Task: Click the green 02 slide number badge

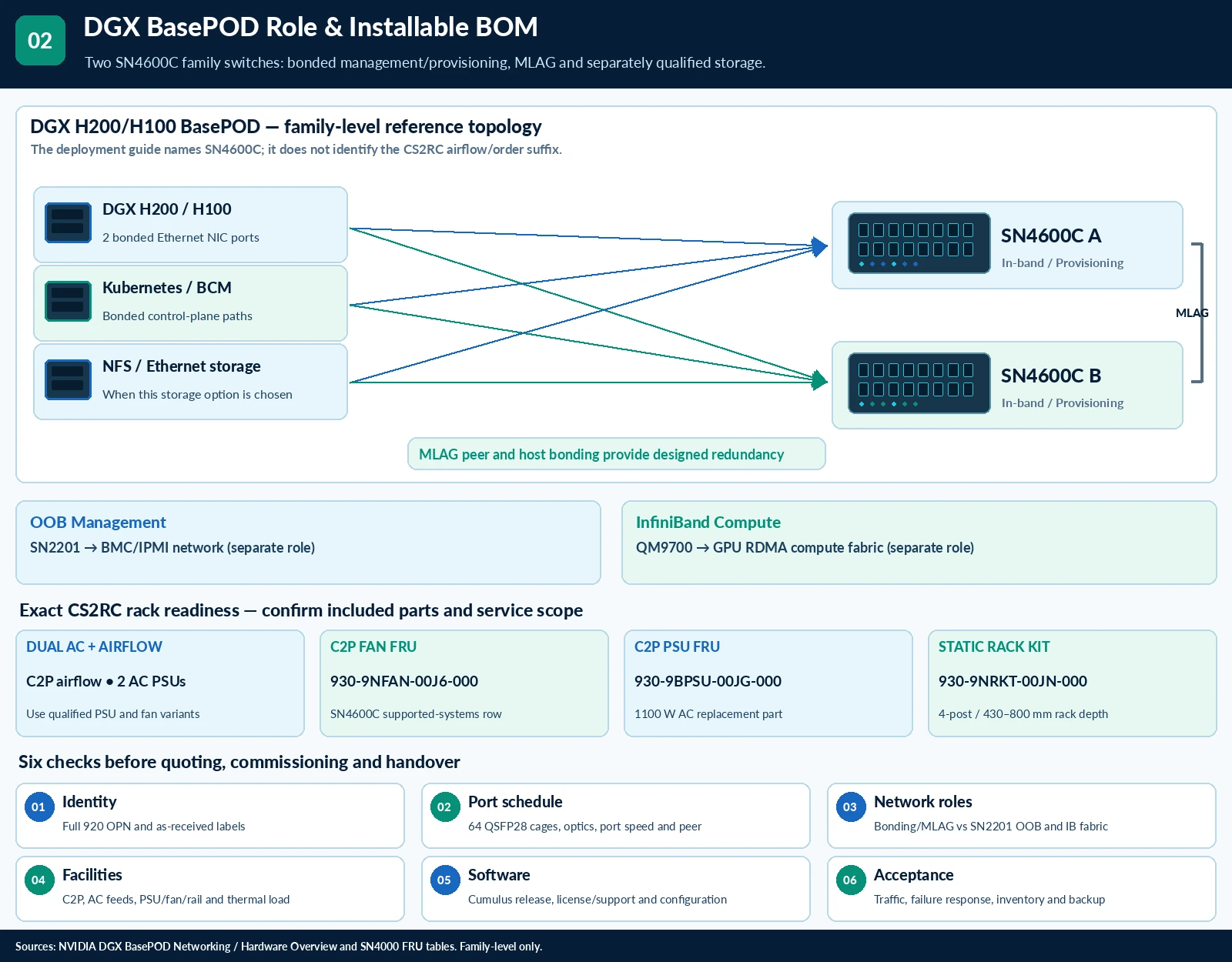Action: tap(40, 41)
